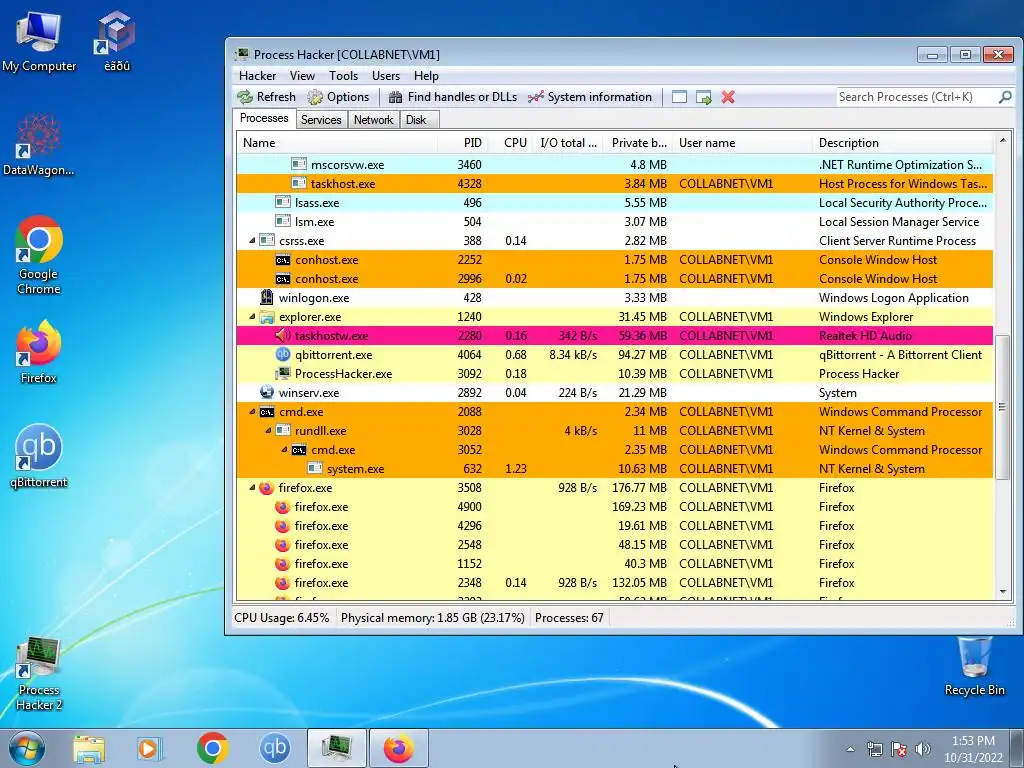Viewport: 1024px width, 768px height.
Task: Select the system.exe process icon
Action: point(315,468)
